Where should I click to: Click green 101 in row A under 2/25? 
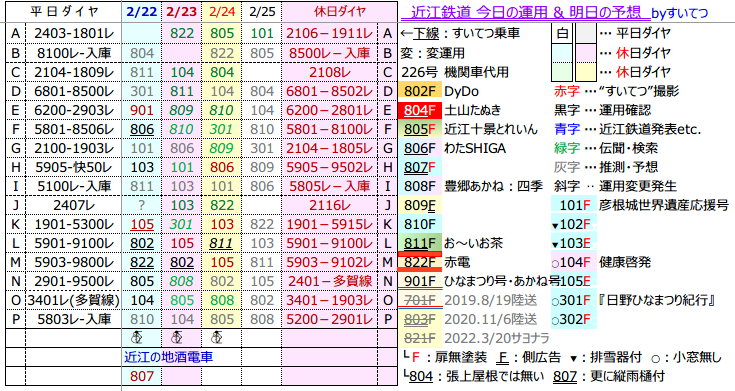click(262, 33)
